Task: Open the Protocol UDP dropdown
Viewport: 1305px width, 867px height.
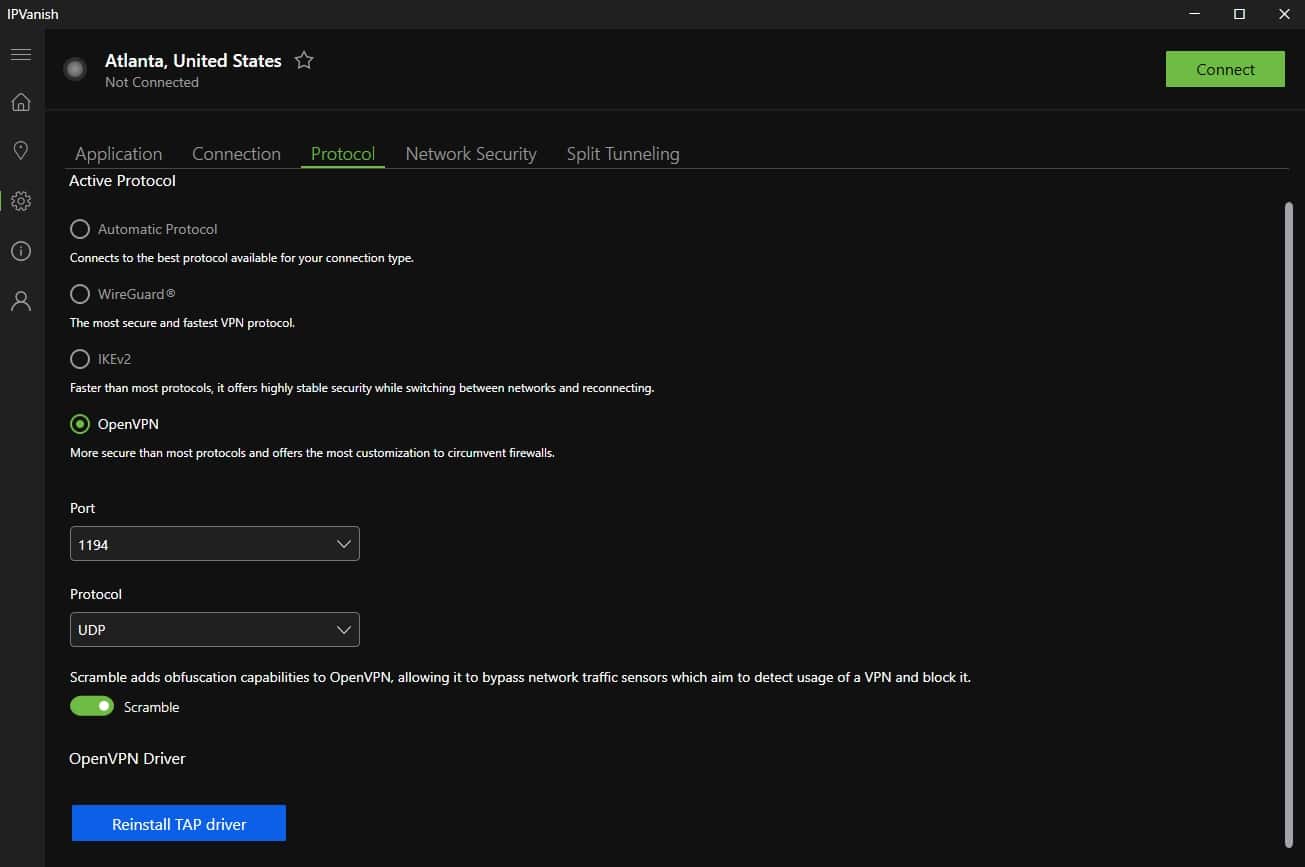Action: (x=215, y=630)
